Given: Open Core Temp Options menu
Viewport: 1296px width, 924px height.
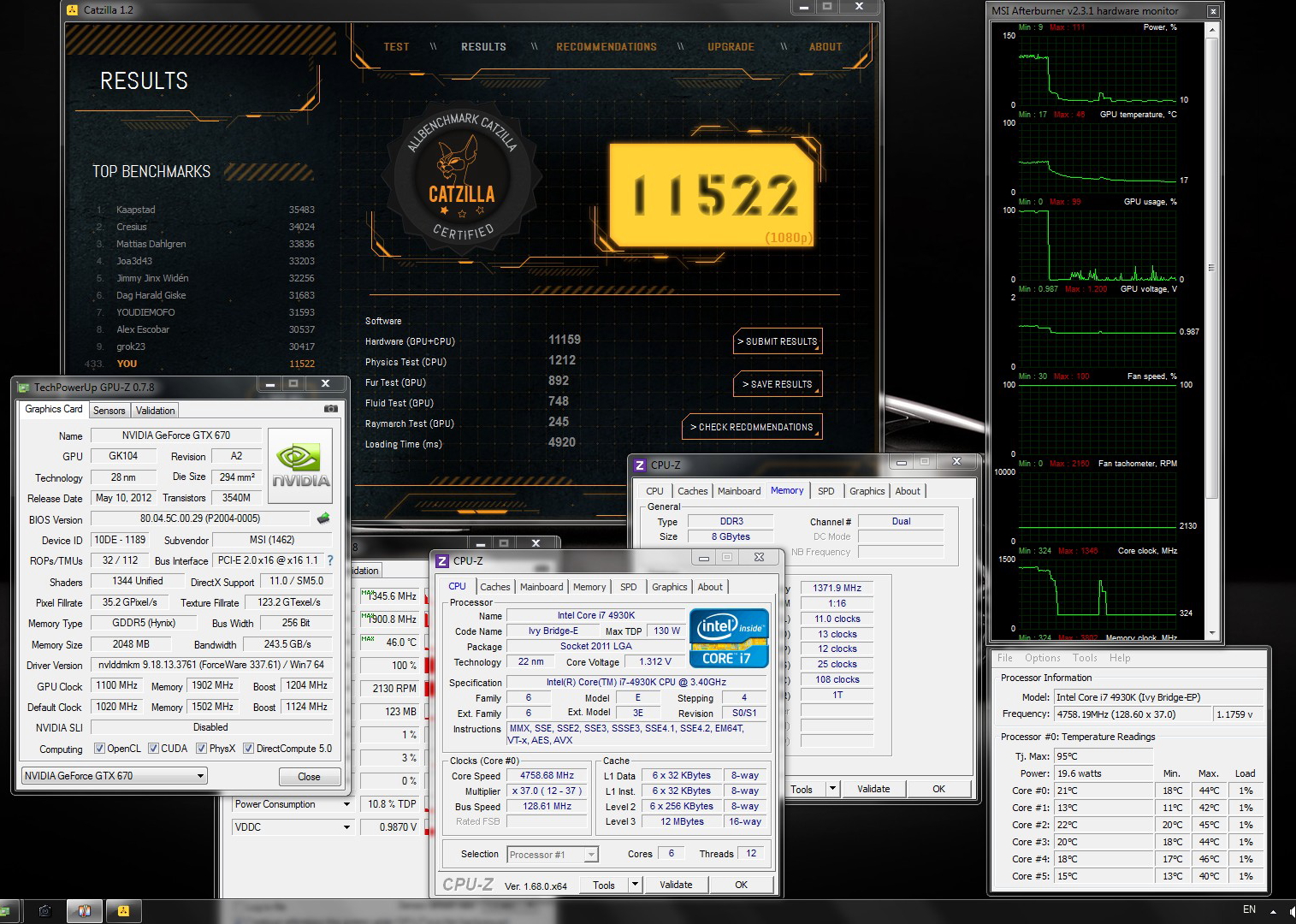Looking at the screenshot, I should coord(1042,658).
